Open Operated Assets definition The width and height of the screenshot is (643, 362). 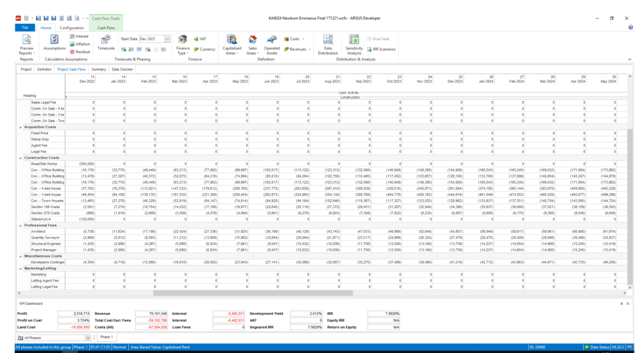click(271, 44)
